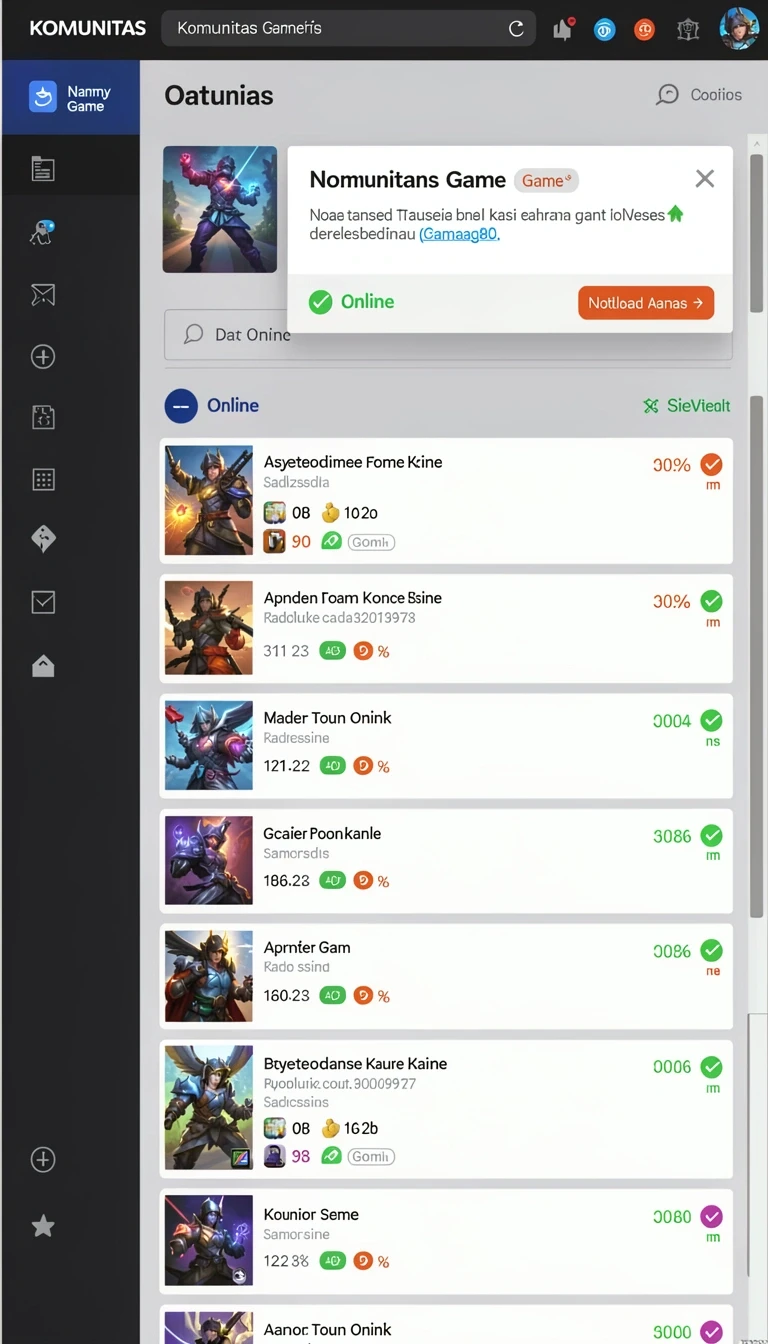This screenshot has width=768, height=1344.
Task: Toggle green check on Btyeteodanse Kaure Kaine
Action: (712, 1066)
